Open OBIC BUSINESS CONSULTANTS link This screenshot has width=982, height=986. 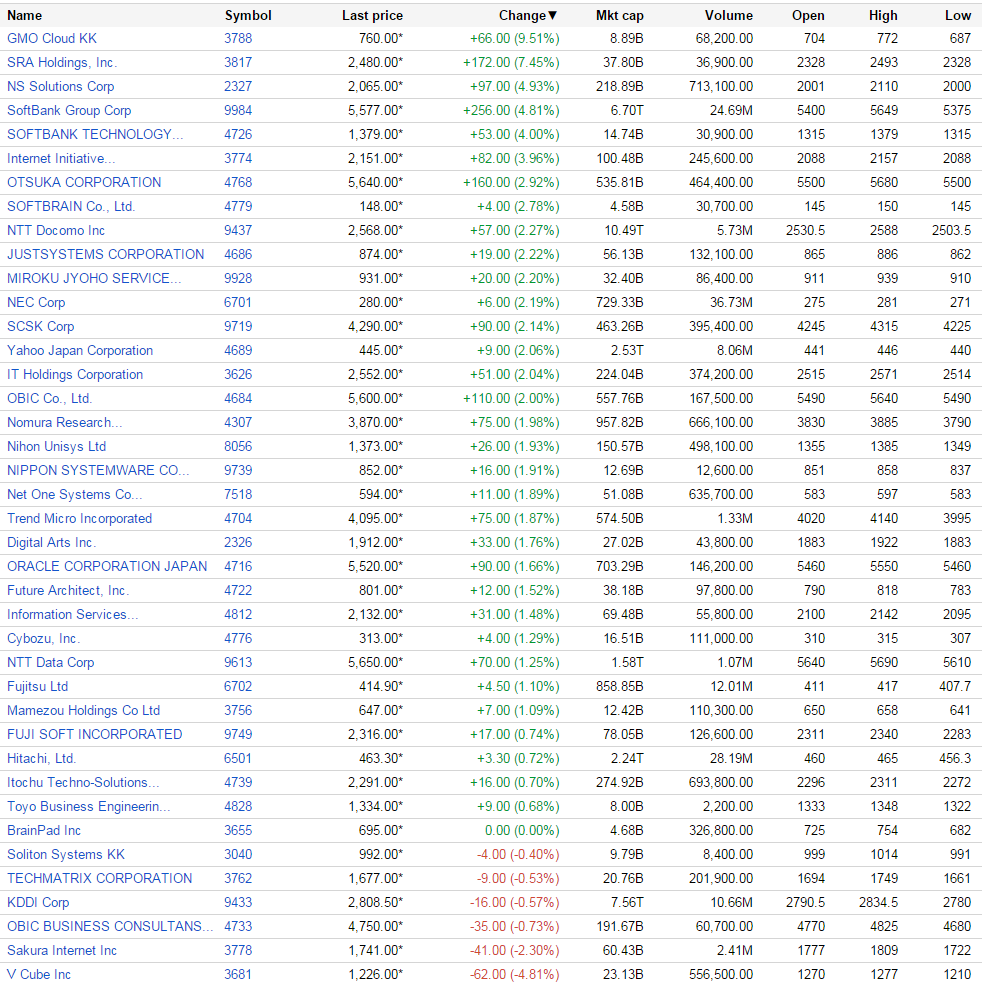click(110, 927)
